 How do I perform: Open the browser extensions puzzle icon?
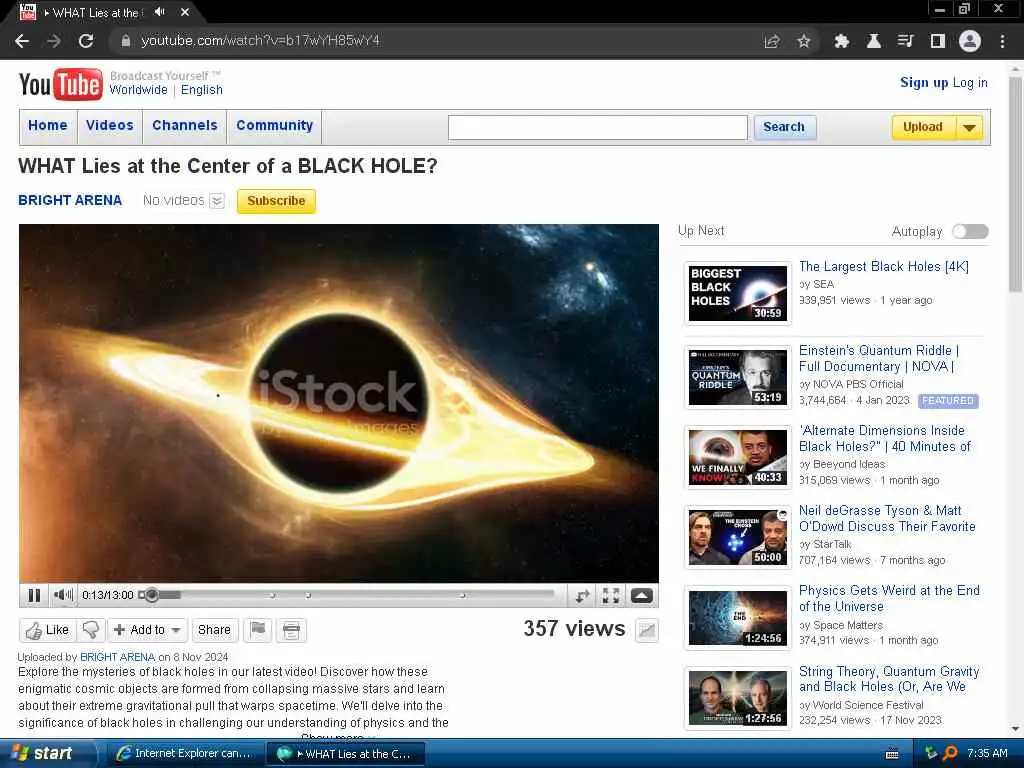[x=842, y=41]
